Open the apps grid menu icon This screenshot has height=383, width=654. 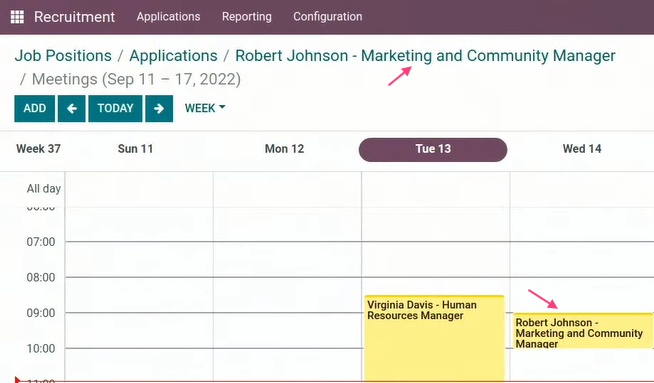(x=17, y=17)
